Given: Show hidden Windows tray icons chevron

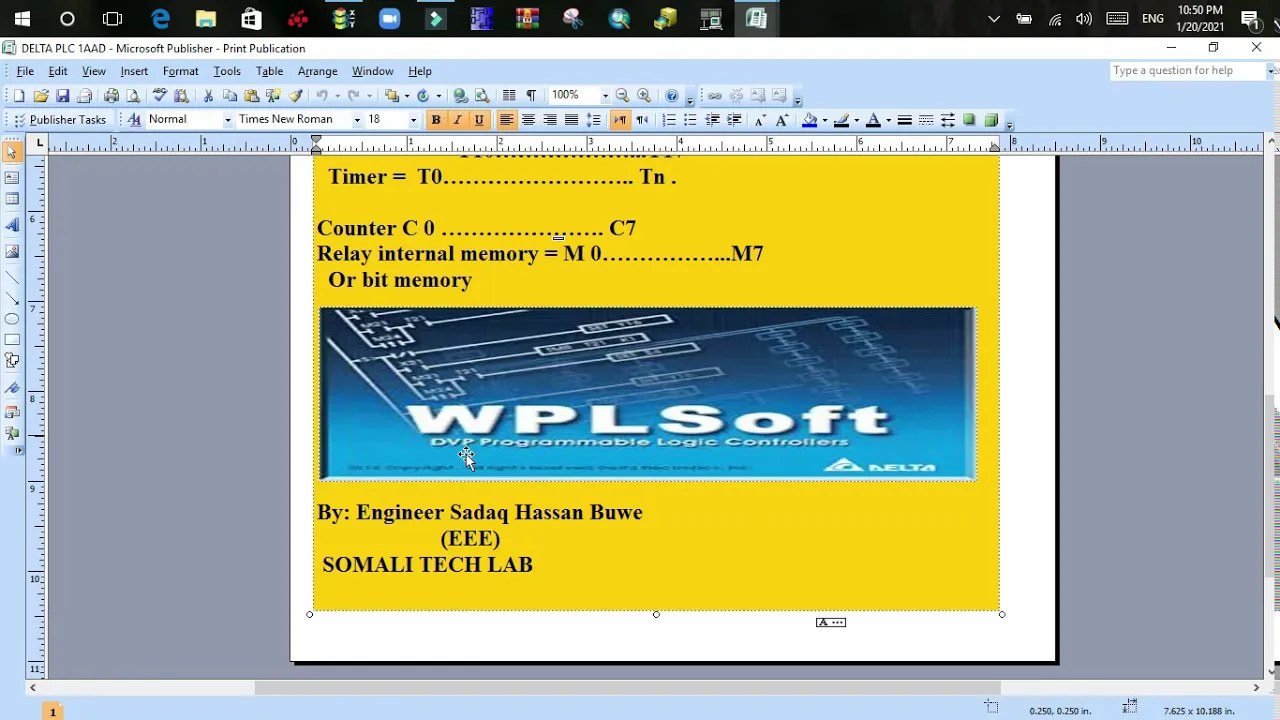Looking at the screenshot, I should pos(993,19).
